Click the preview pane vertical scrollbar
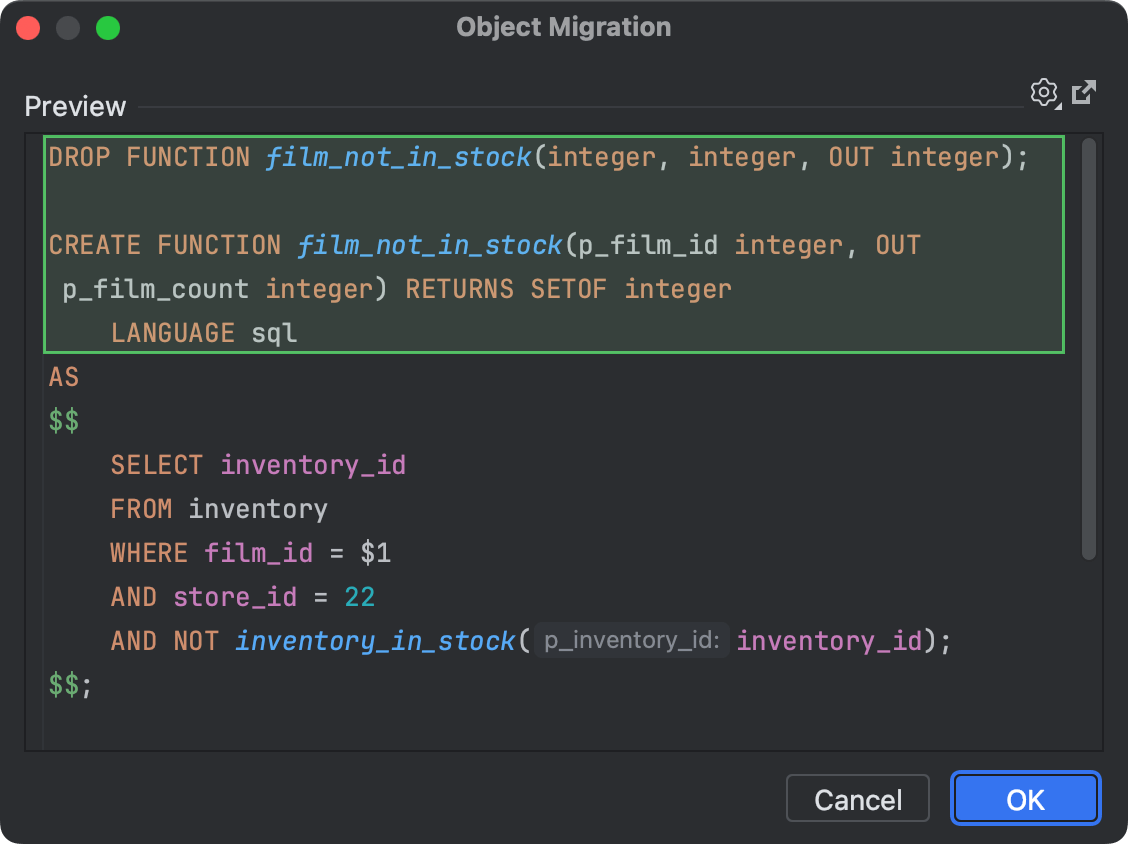Screen dimensions: 1128x844 point(1089,350)
